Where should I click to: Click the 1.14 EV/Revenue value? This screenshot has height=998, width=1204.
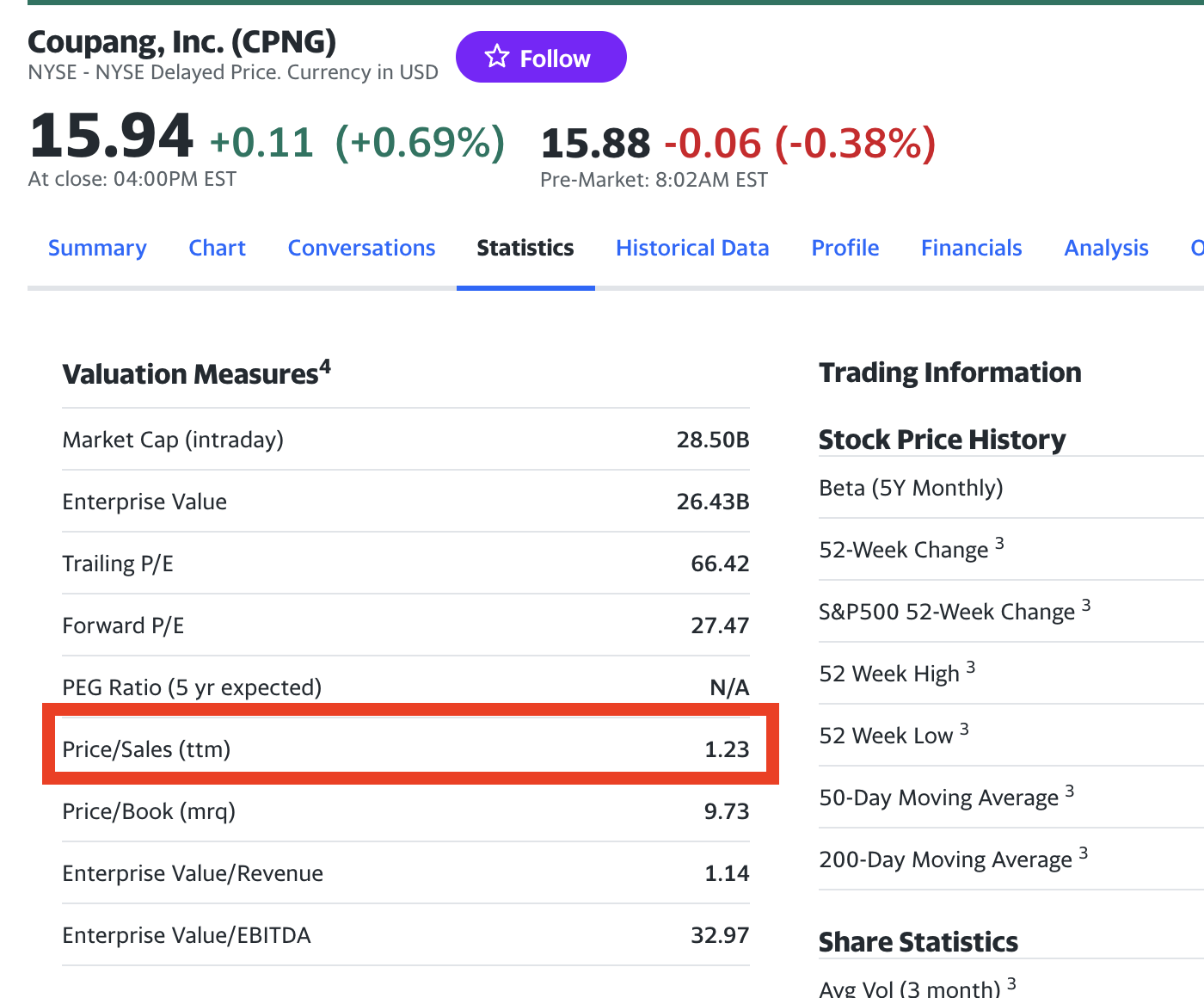[727, 873]
